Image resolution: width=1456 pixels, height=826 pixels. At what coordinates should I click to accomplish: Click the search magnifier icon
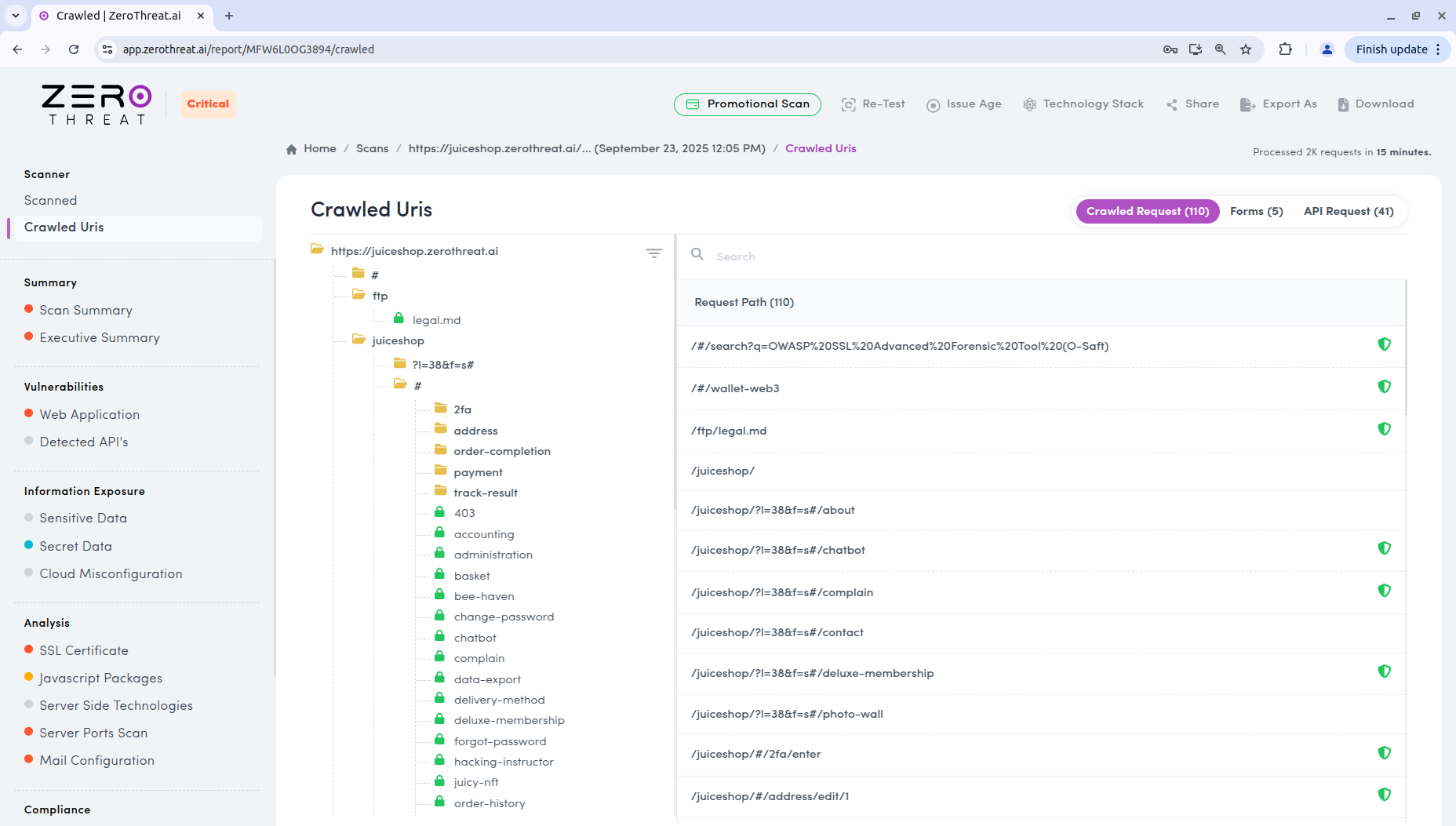(x=697, y=254)
